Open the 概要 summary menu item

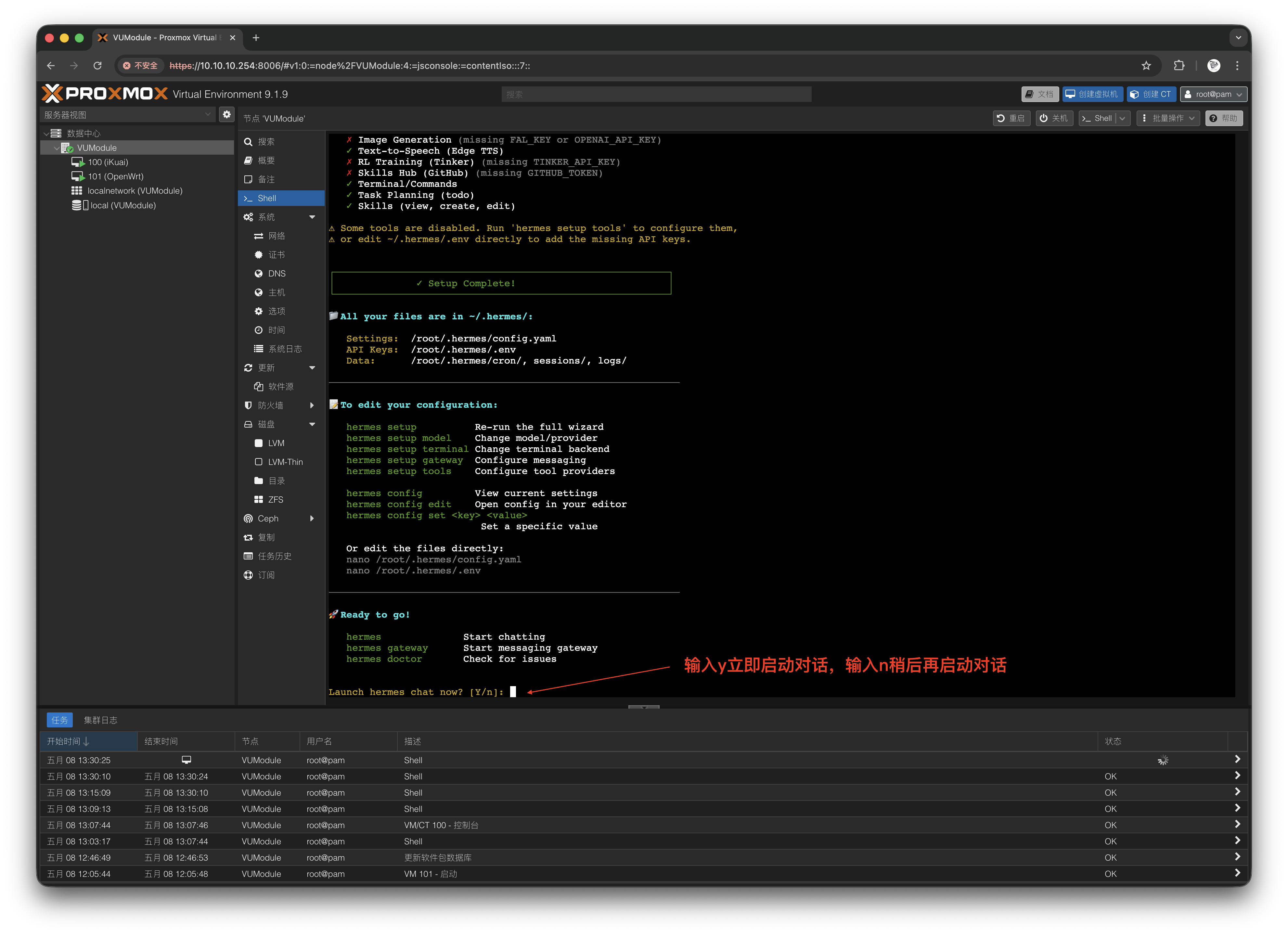280,161
